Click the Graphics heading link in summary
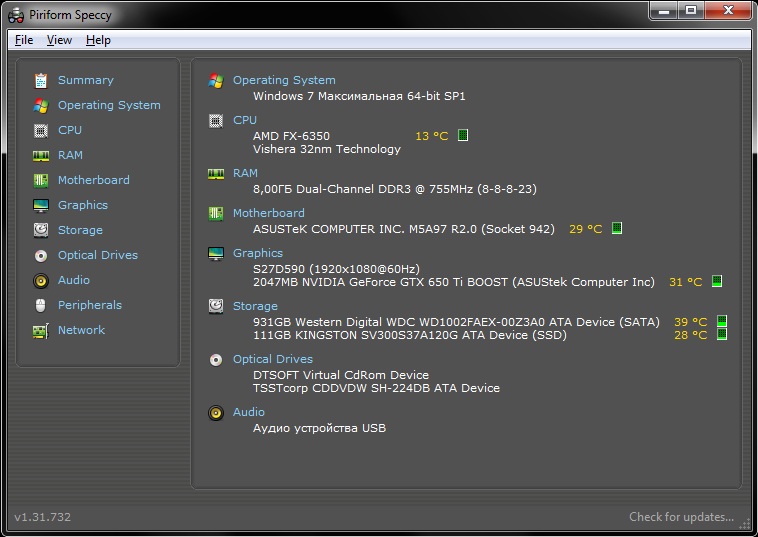Viewport: 758px width, 537px height. tap(258, 253)
